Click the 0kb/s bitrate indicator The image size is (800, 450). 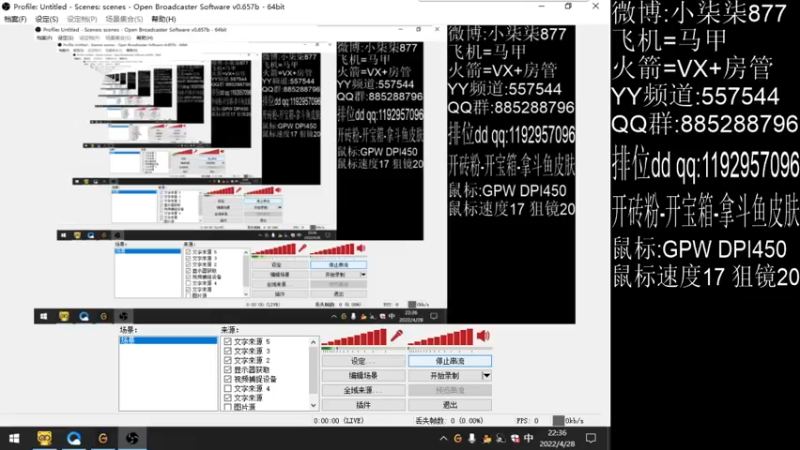[x=568, y=421]
